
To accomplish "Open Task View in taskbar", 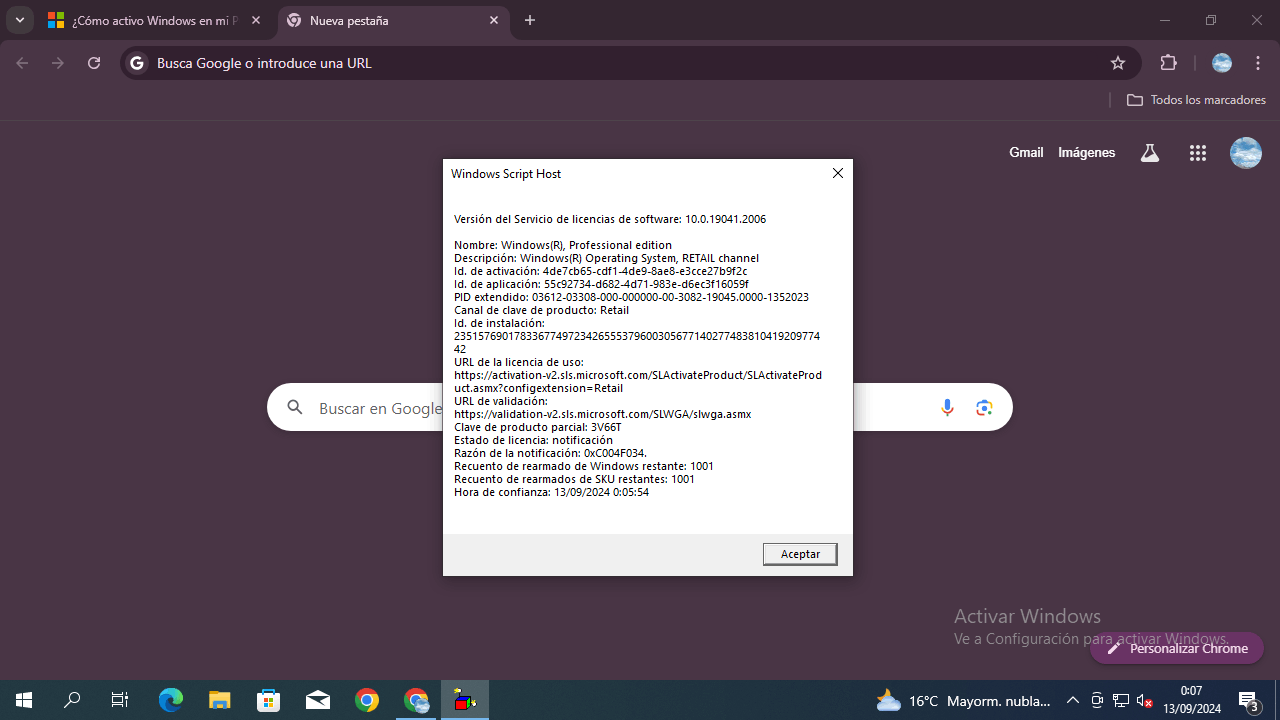I will (120, 700).
